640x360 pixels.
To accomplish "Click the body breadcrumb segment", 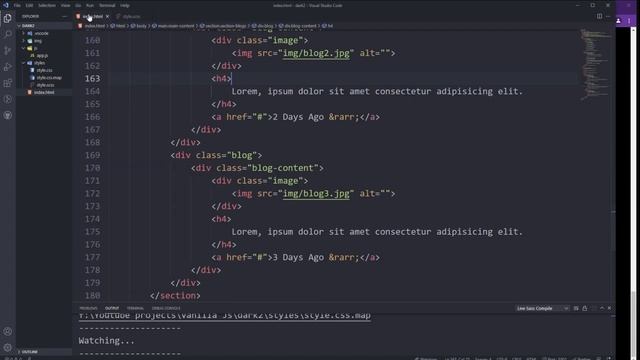I will 141,26.
